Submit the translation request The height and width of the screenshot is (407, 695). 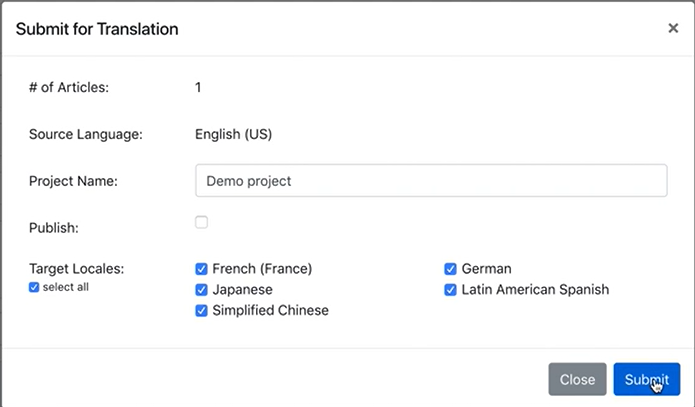coord(647,380)
